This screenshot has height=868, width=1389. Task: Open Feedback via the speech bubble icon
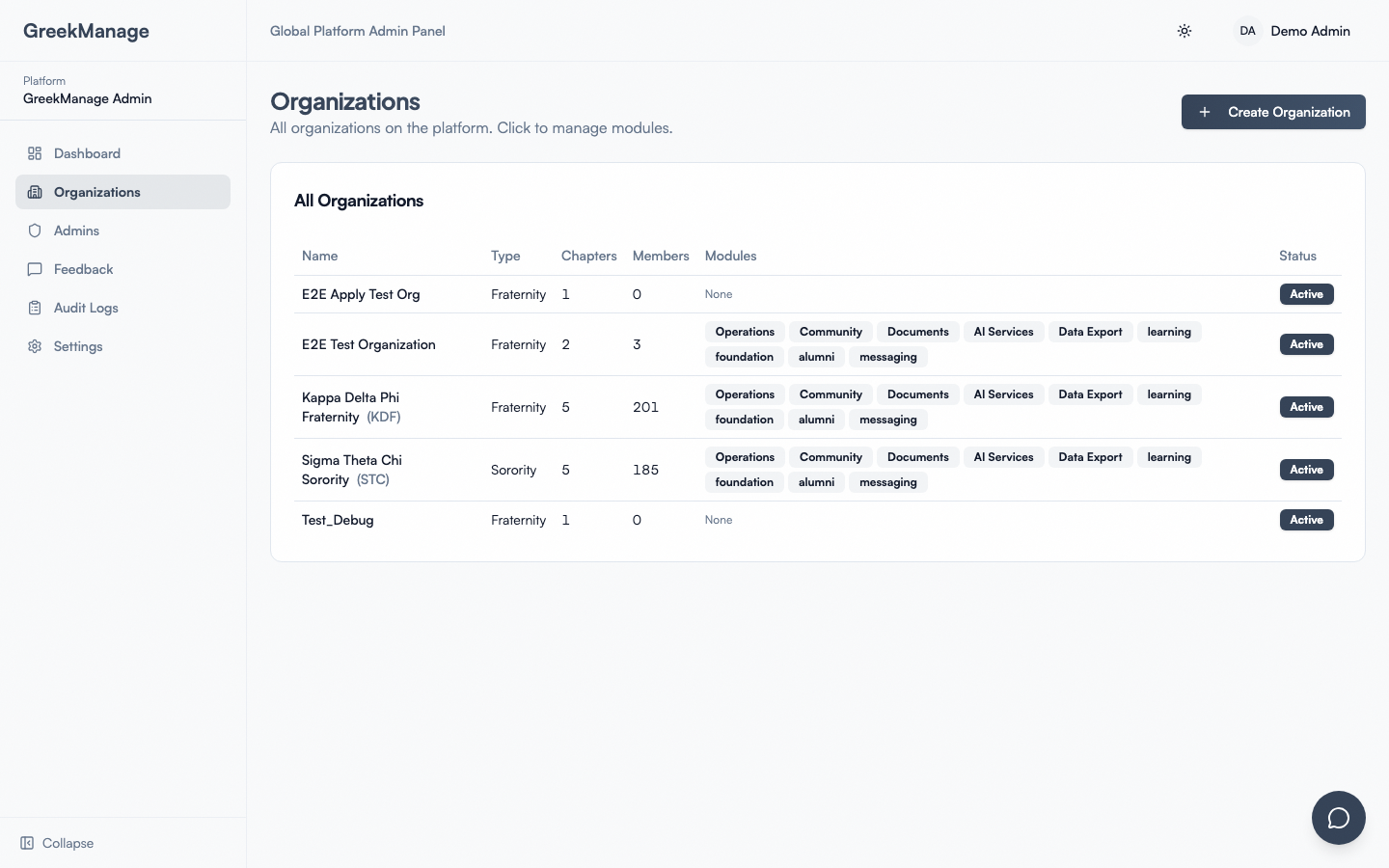point(35,269)
